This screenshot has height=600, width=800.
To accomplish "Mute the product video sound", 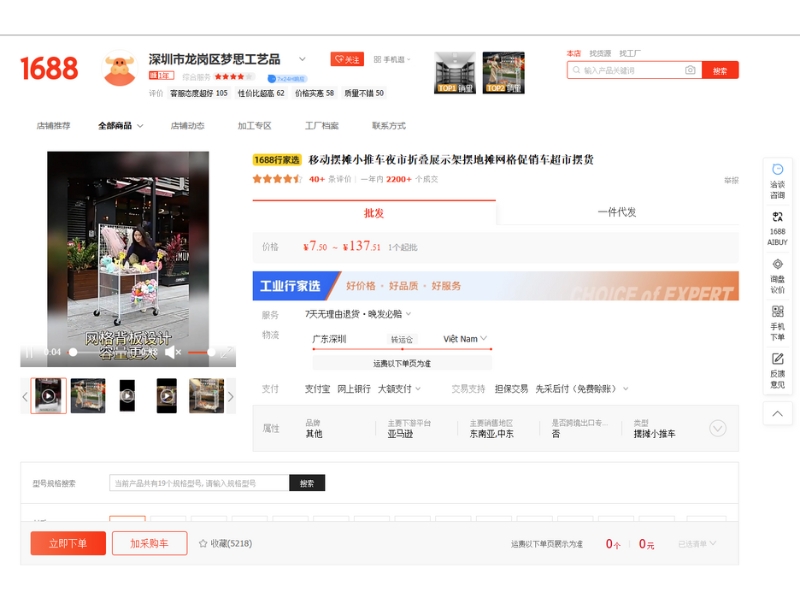I will [x=172, y=352].
